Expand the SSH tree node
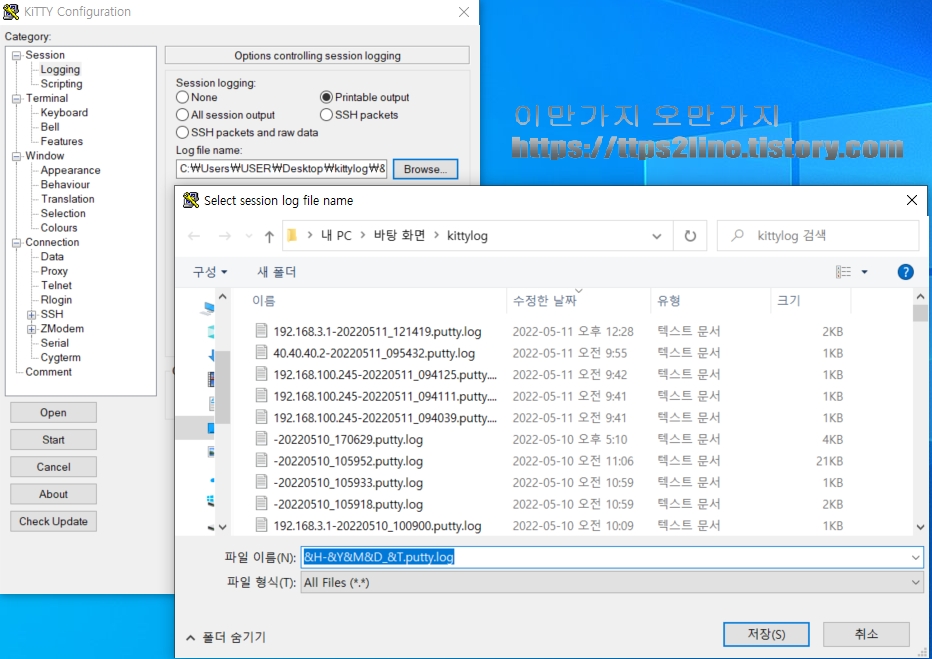The height and width of the screenshot is (659, 932). tap(32, 314)
